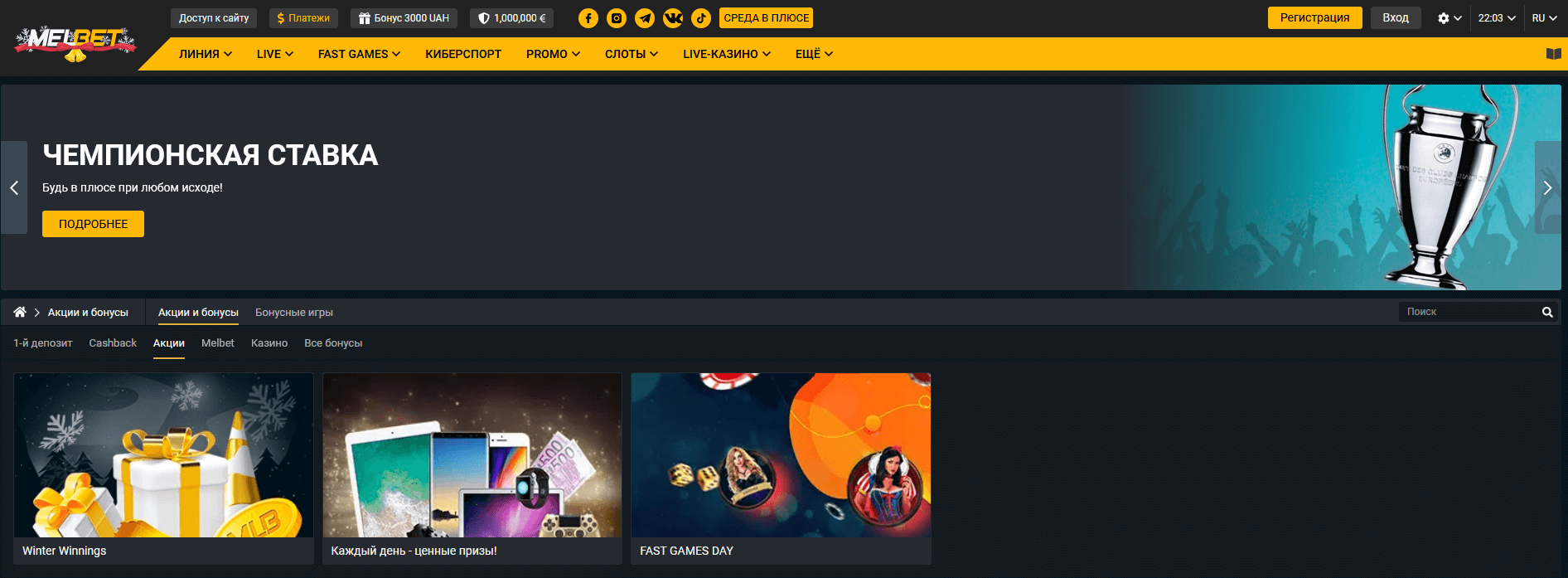Open the КИБЕРСПОРТ section

click(x=463, y=54)
